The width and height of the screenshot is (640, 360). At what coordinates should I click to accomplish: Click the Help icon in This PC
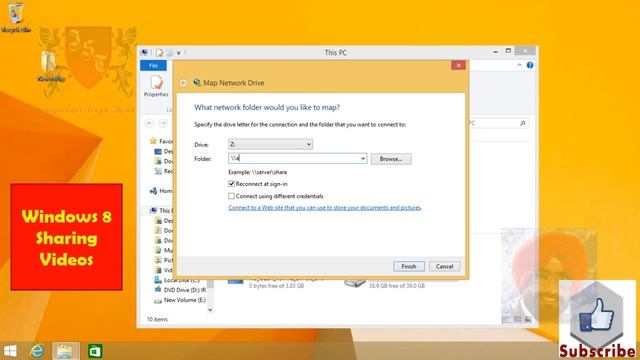click(x=530, y=65)
